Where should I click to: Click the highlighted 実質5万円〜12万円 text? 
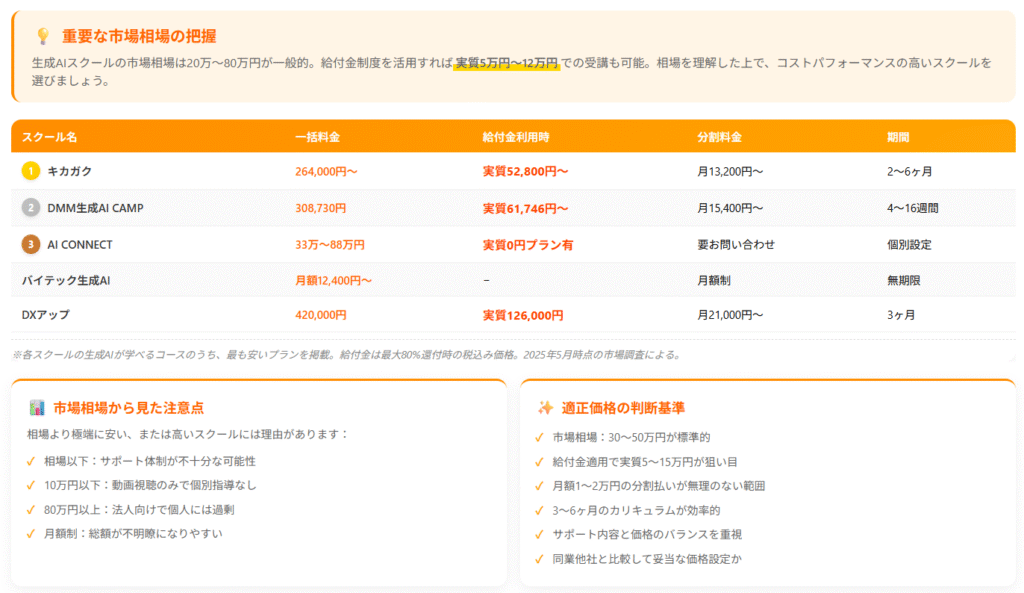[x=507, y=63]
